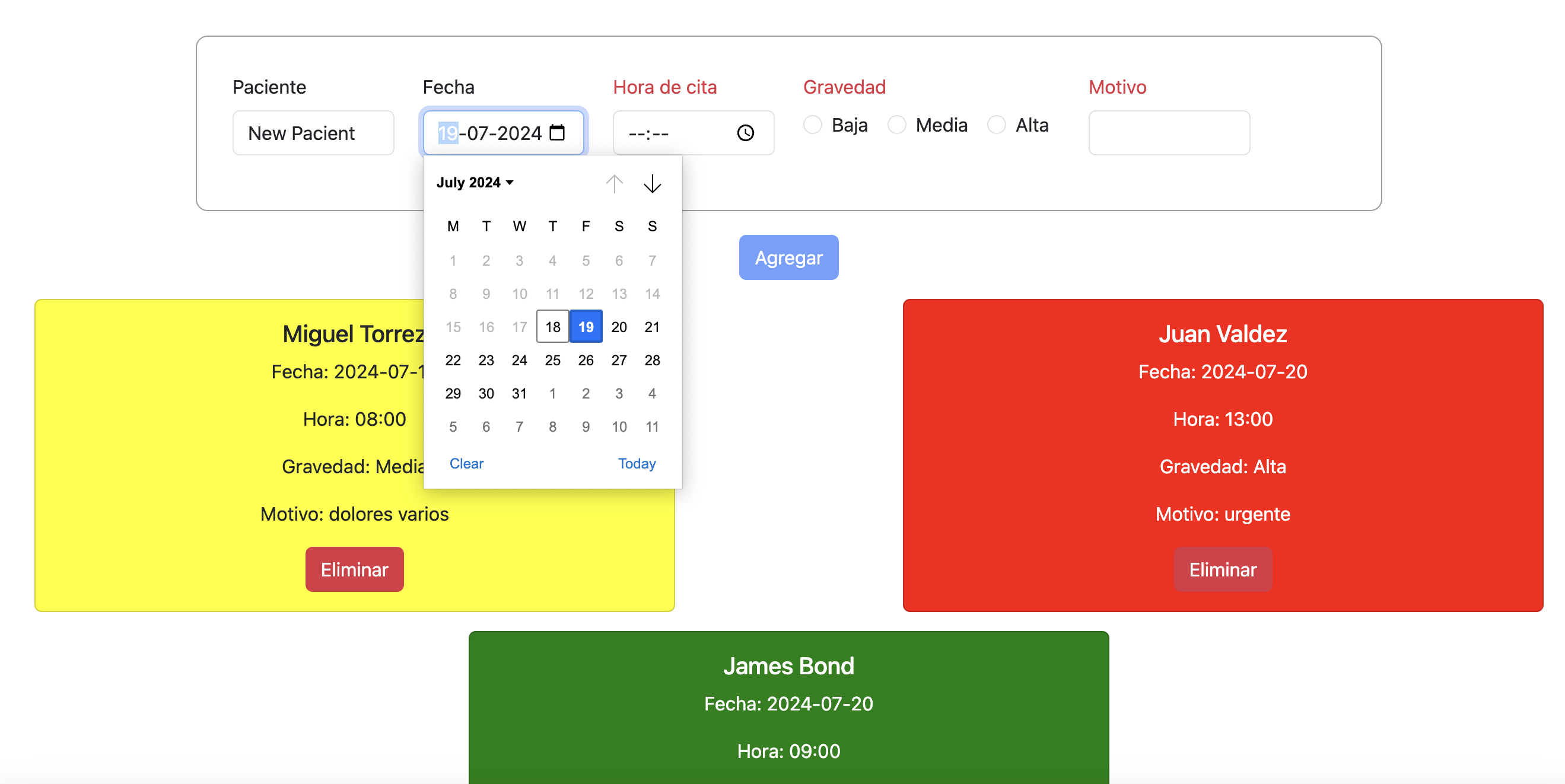
Task: Clear the selected date
Action: 466,463
